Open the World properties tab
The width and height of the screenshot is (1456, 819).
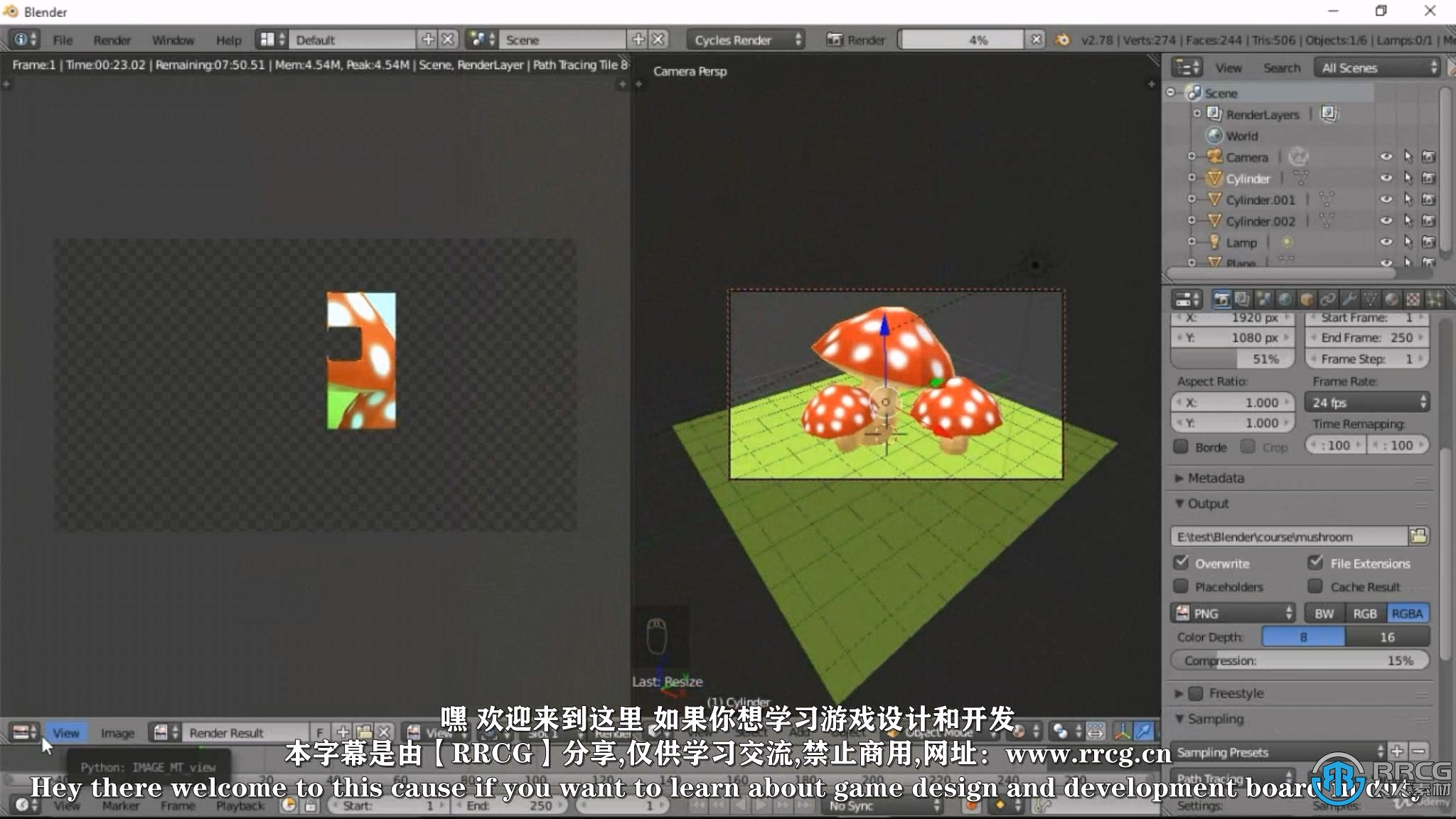point(1285,299)
